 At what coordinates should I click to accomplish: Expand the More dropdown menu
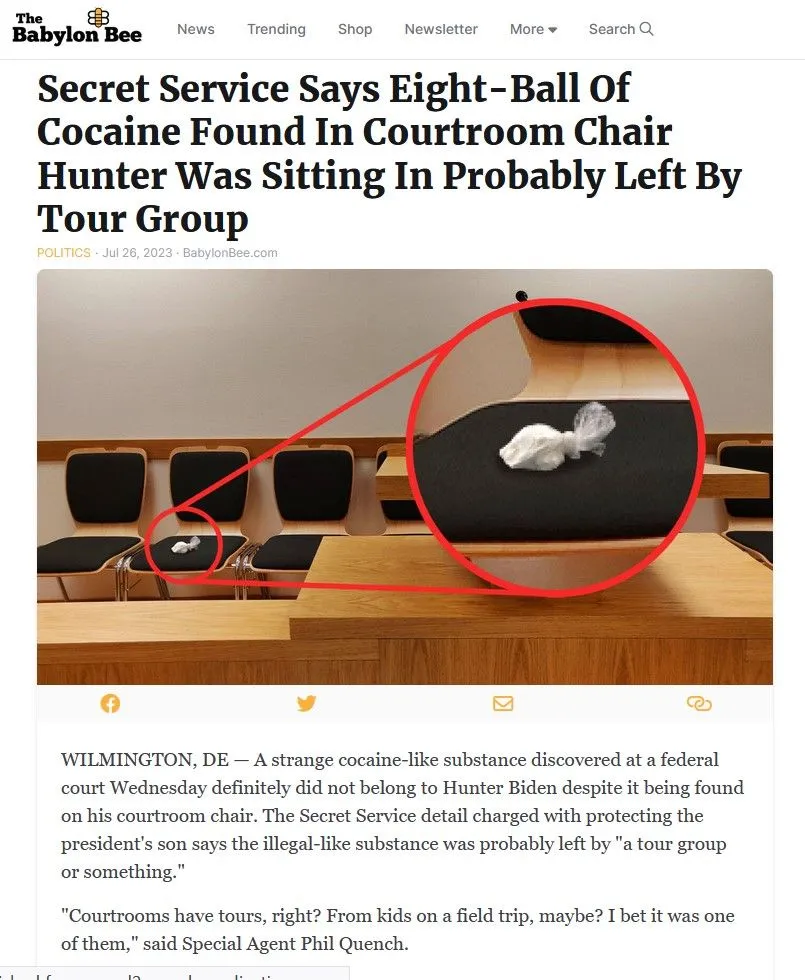pos(533,29)
